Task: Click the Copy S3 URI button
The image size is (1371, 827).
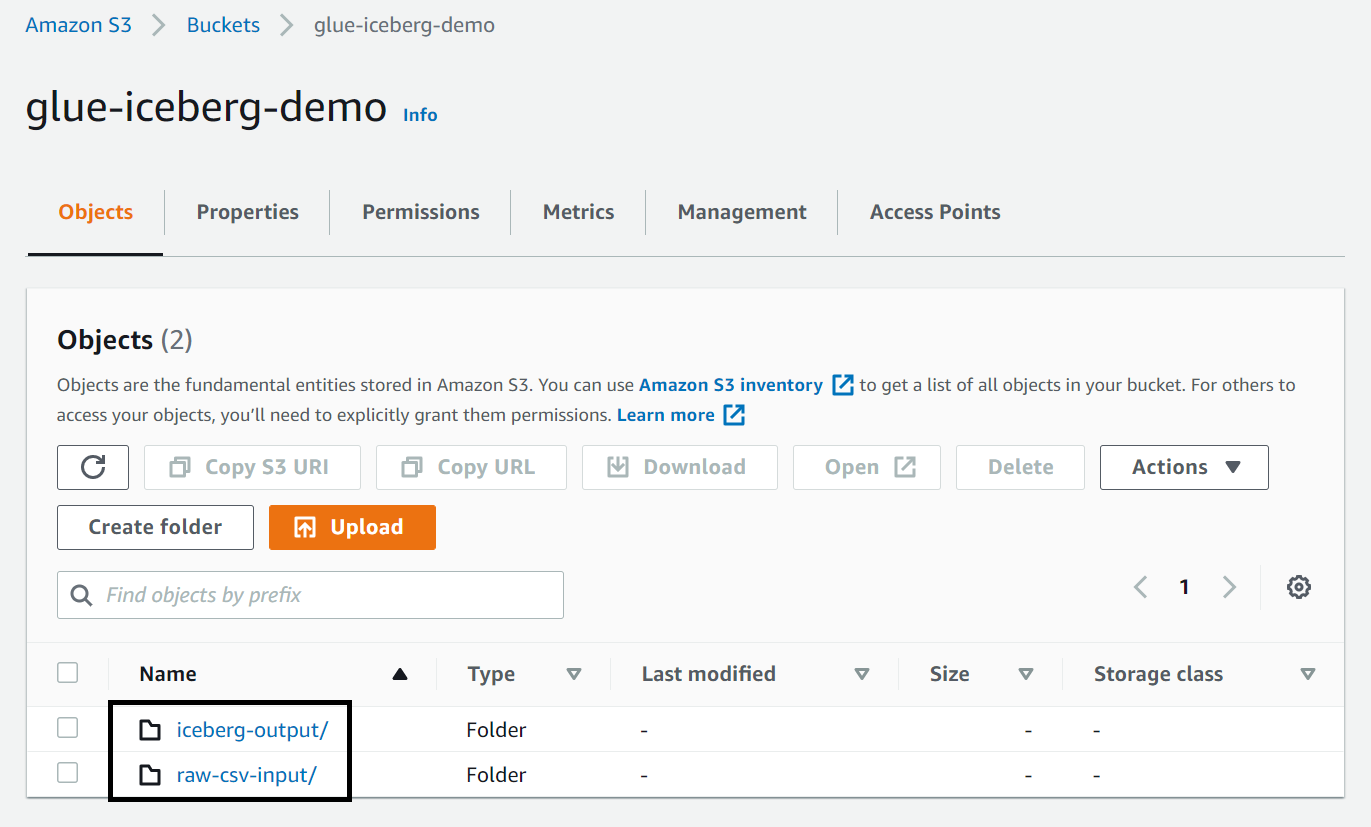Action: [x=252, y=467]
